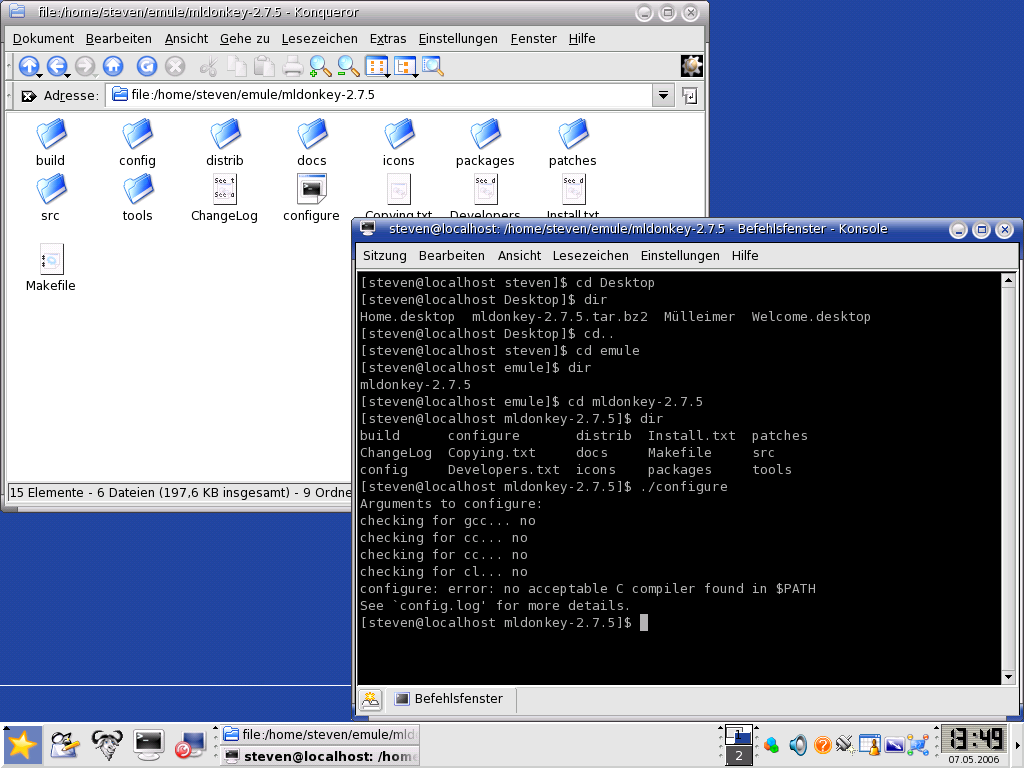Open Konqueror's Lesezeichen menu
The width and height of the screenshot is (1024, 768).
point(319,39)
